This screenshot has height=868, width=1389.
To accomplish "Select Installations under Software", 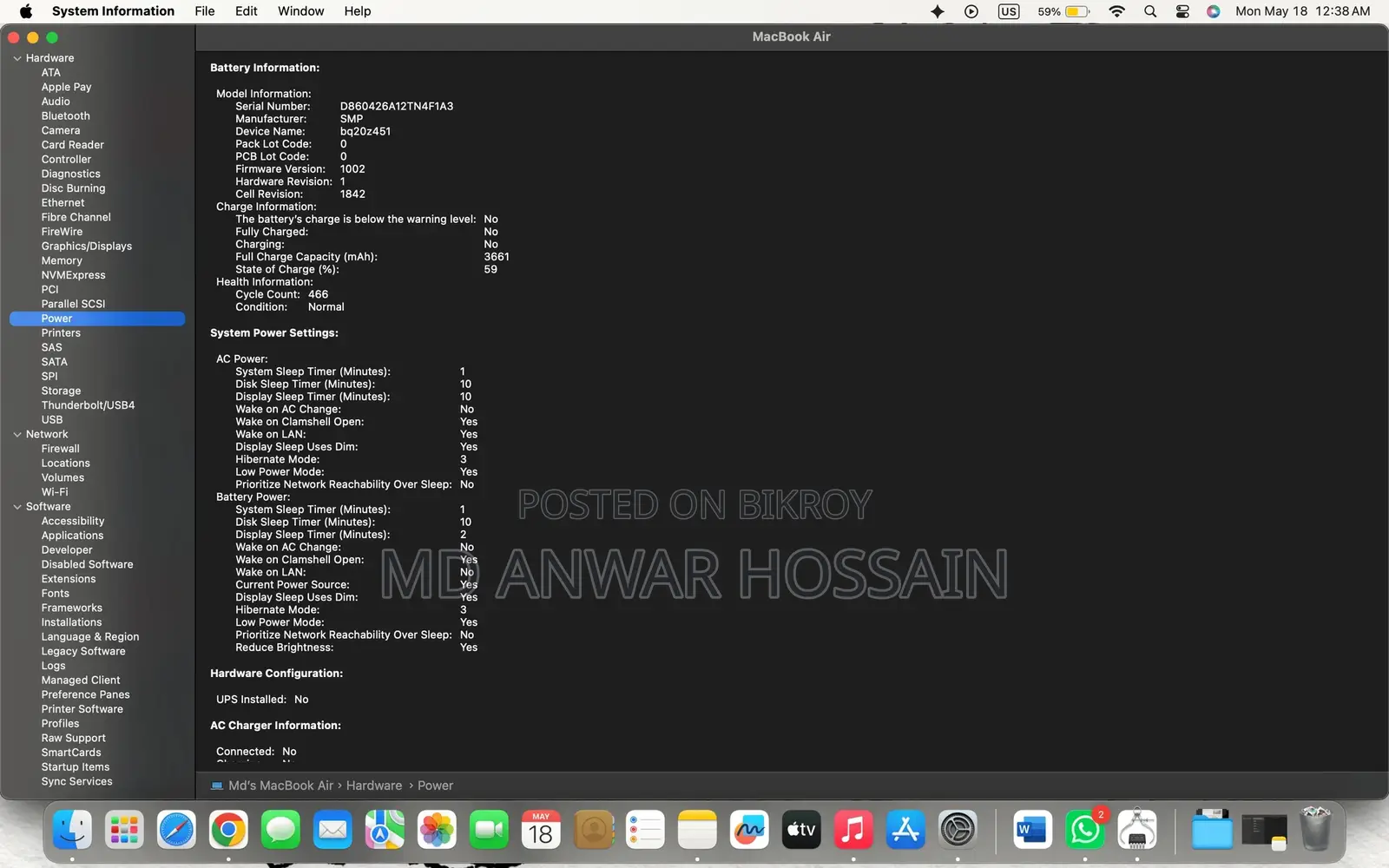I will [71, 622].
